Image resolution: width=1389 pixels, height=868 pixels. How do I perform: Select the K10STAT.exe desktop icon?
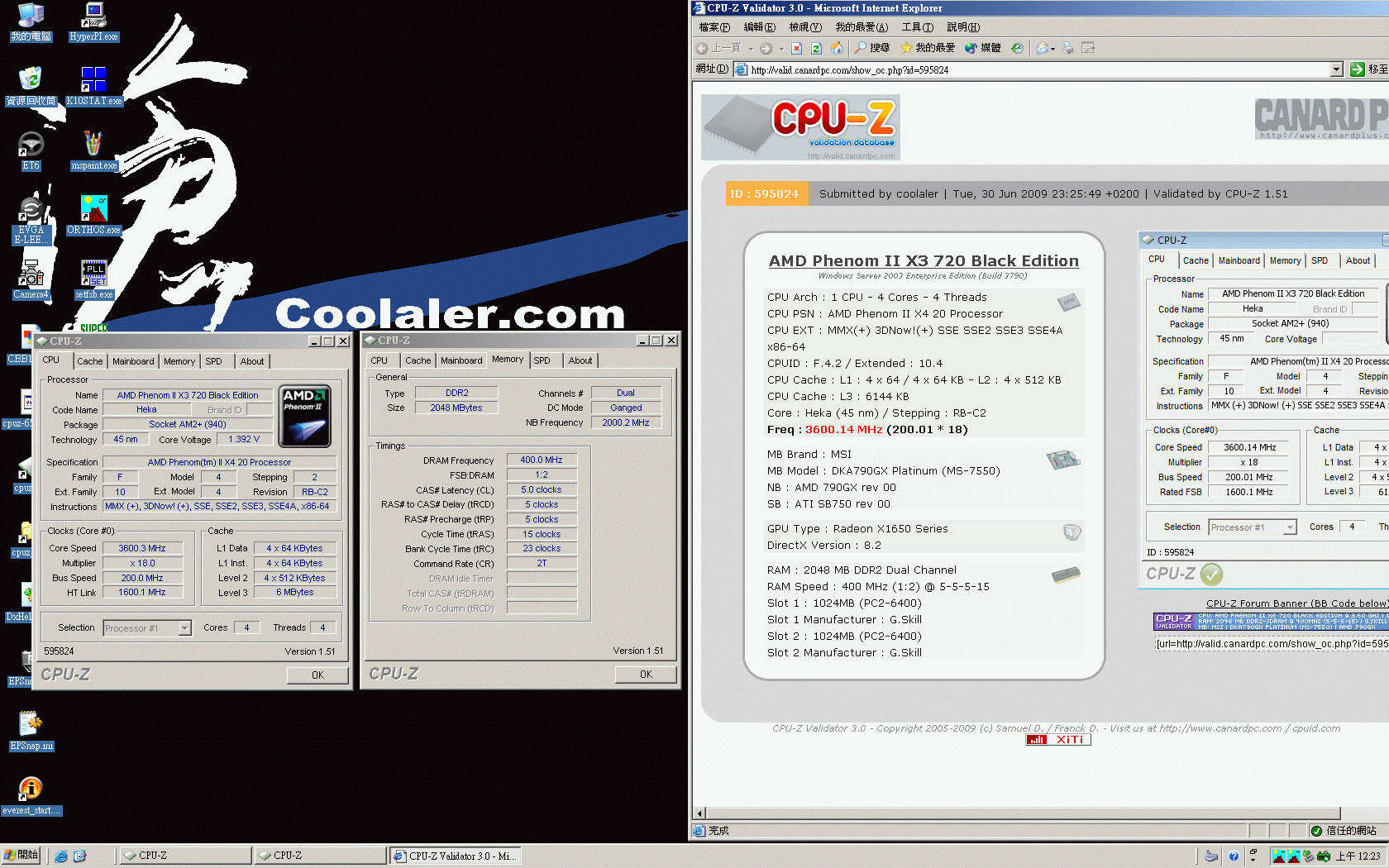tap(93, 86)
